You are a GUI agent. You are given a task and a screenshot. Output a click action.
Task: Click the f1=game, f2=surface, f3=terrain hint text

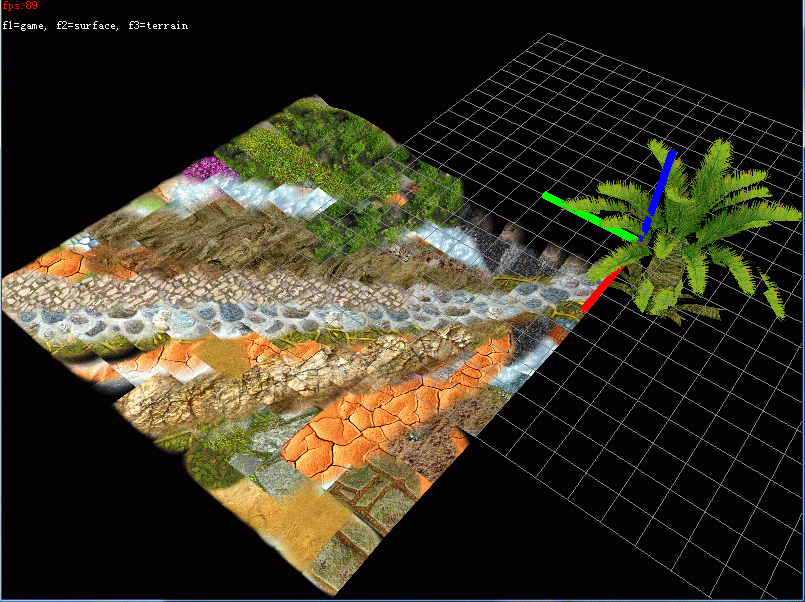95,26
